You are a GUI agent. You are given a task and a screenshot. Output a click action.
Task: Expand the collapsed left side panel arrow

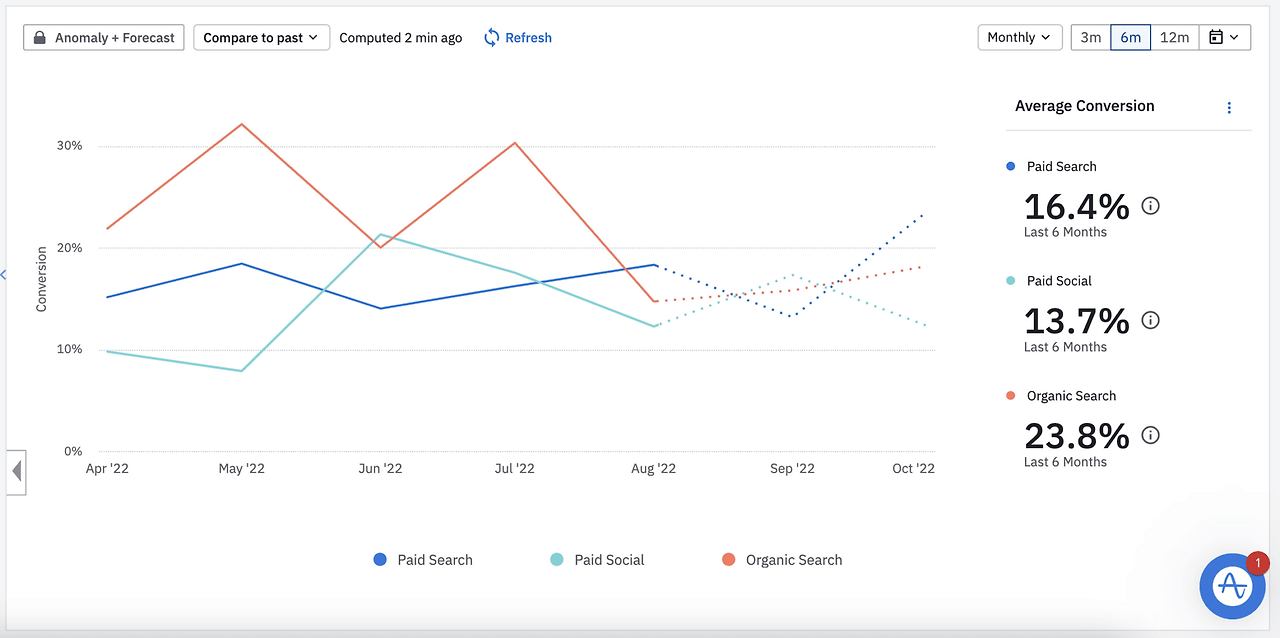[x=16, y=471]
